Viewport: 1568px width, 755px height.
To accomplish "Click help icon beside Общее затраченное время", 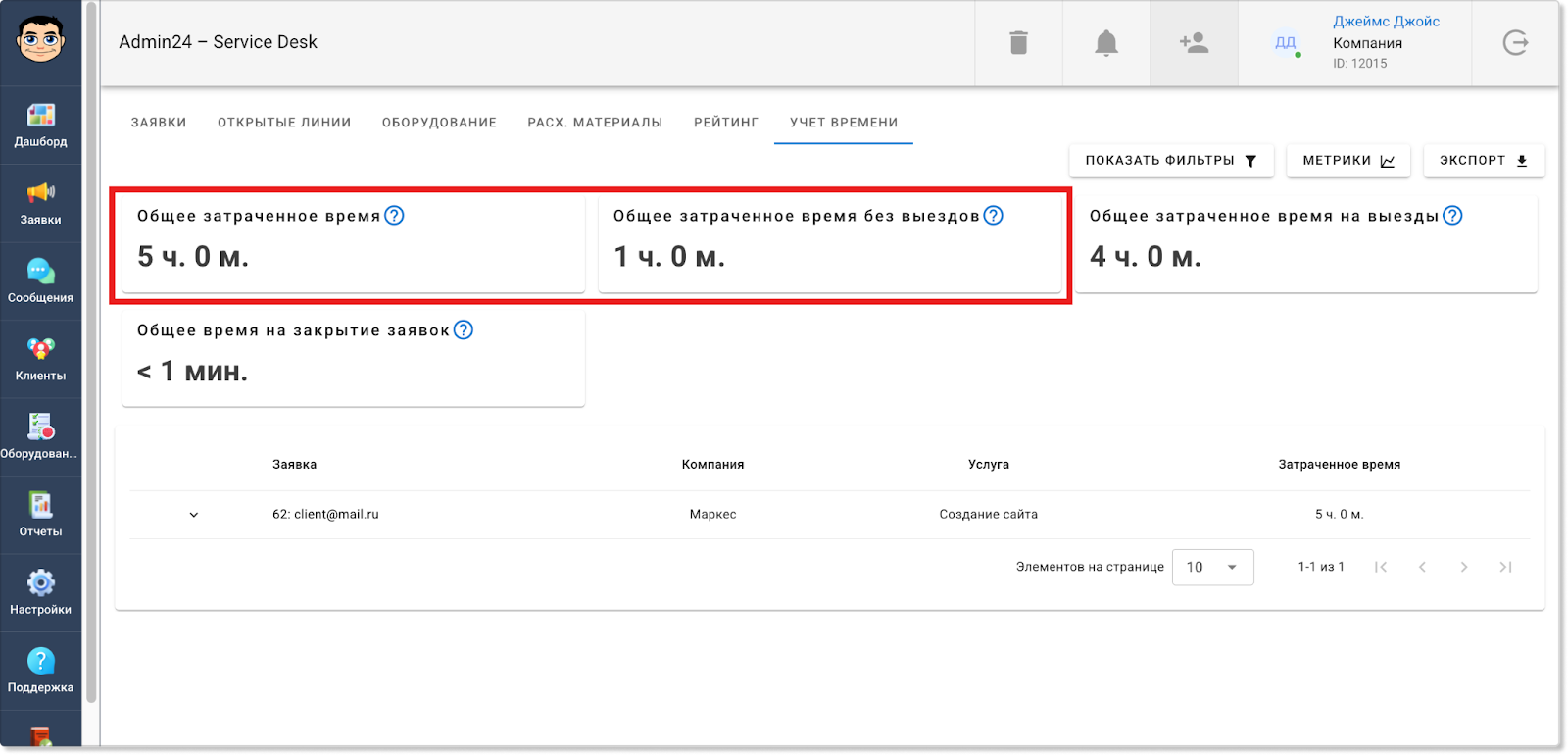I will 394,216.
